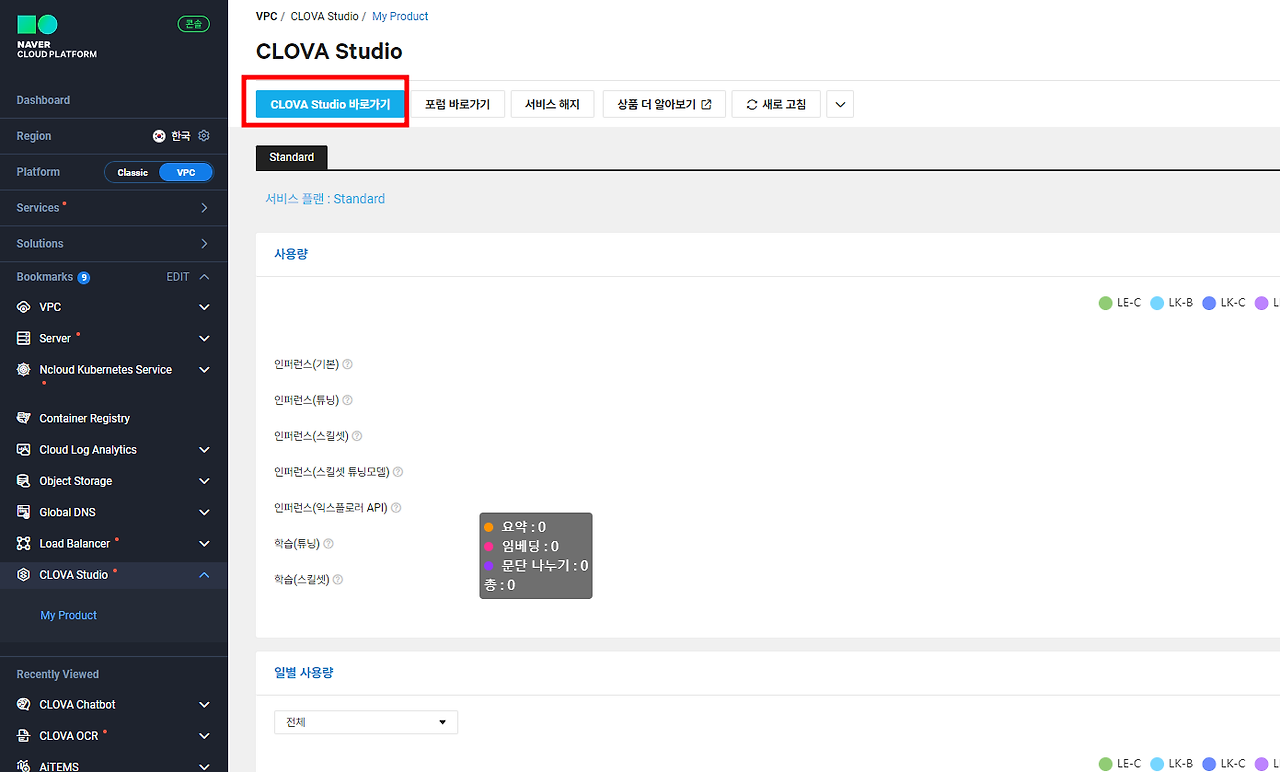
Task: Click the help icon next to 인퍼런스(기본)
Action: point(348,364)
